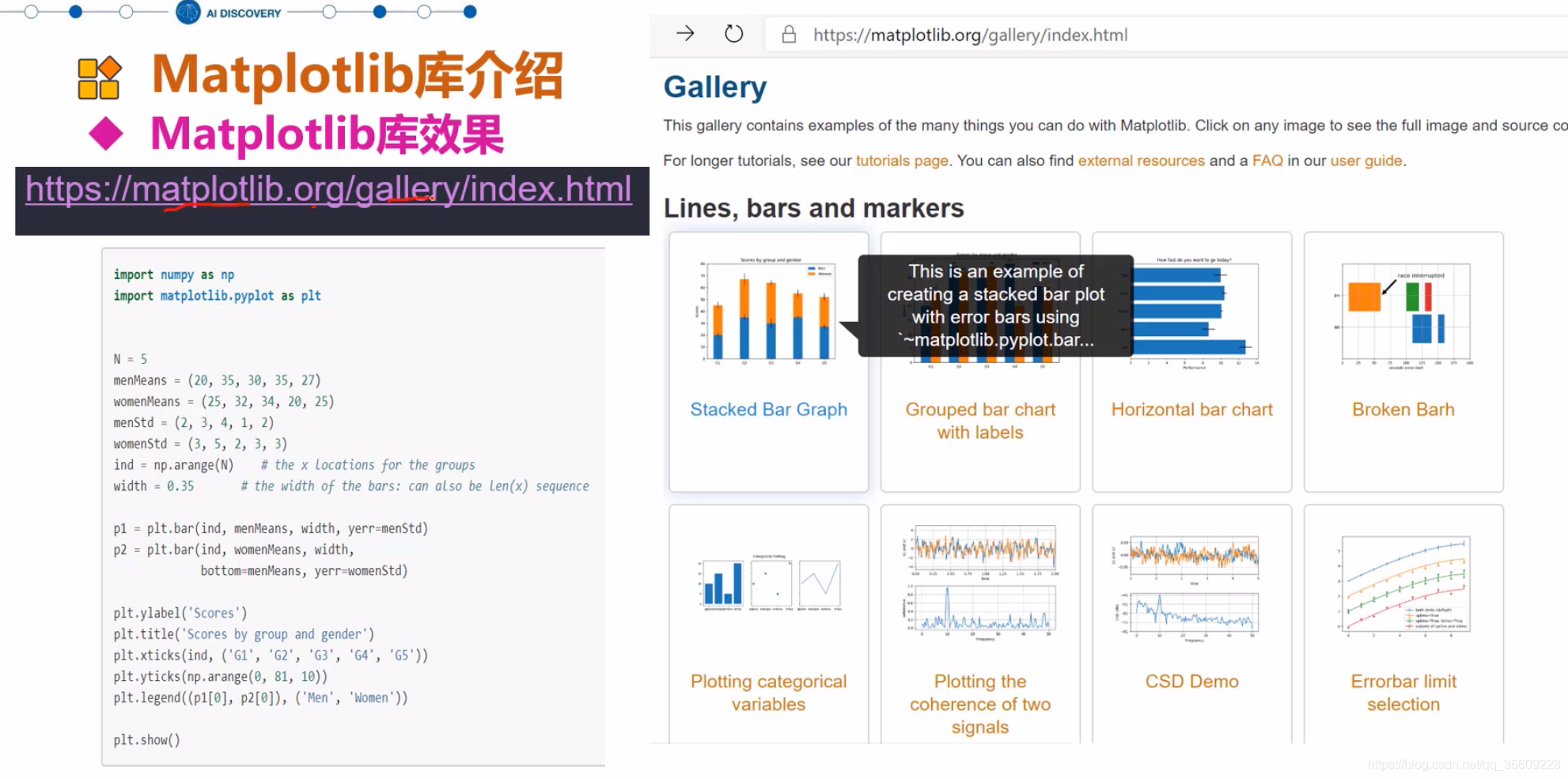
Task: Click the Broken Barh thumbnail image
Action: (x=1403, y=317)
